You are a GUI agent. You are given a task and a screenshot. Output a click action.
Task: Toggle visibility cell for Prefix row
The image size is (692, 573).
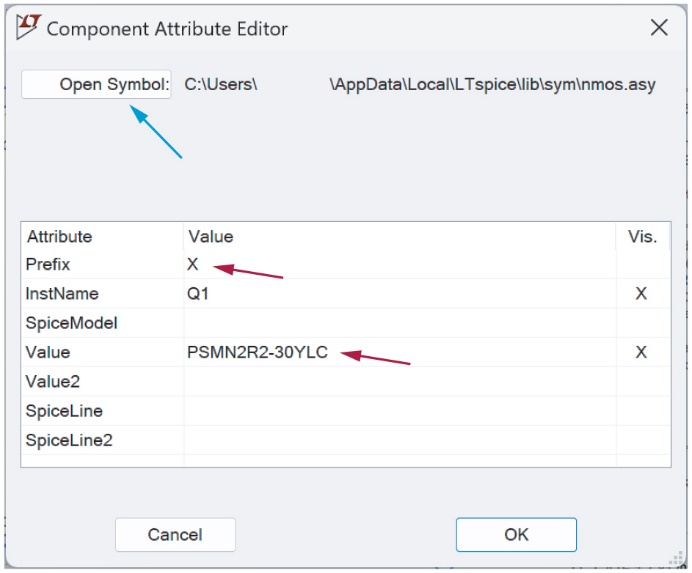pos(641,265)
